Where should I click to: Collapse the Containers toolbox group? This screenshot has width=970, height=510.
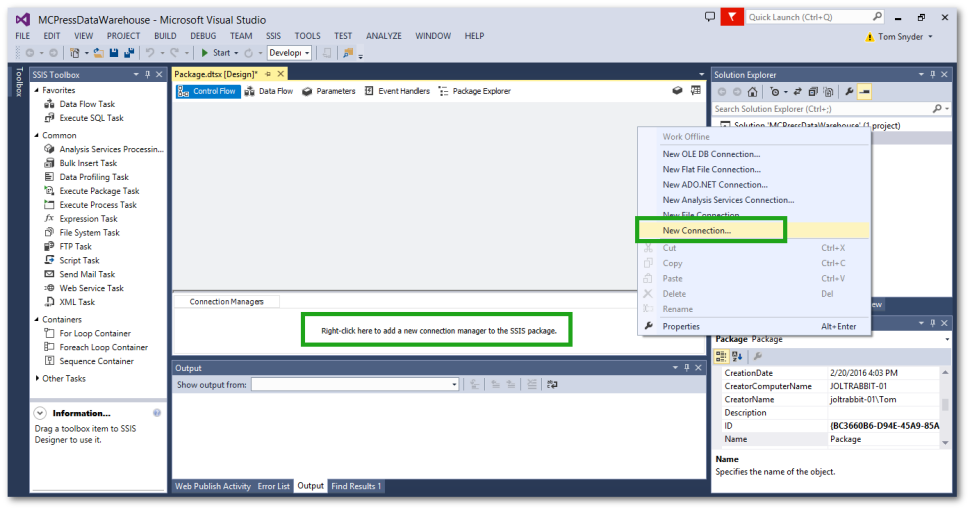36,320
